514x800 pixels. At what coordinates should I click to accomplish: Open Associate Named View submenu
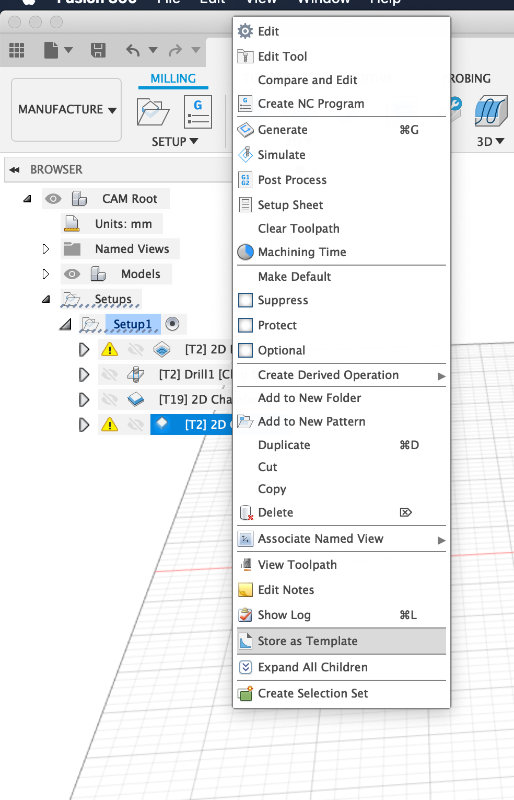(x=341, y=539)
